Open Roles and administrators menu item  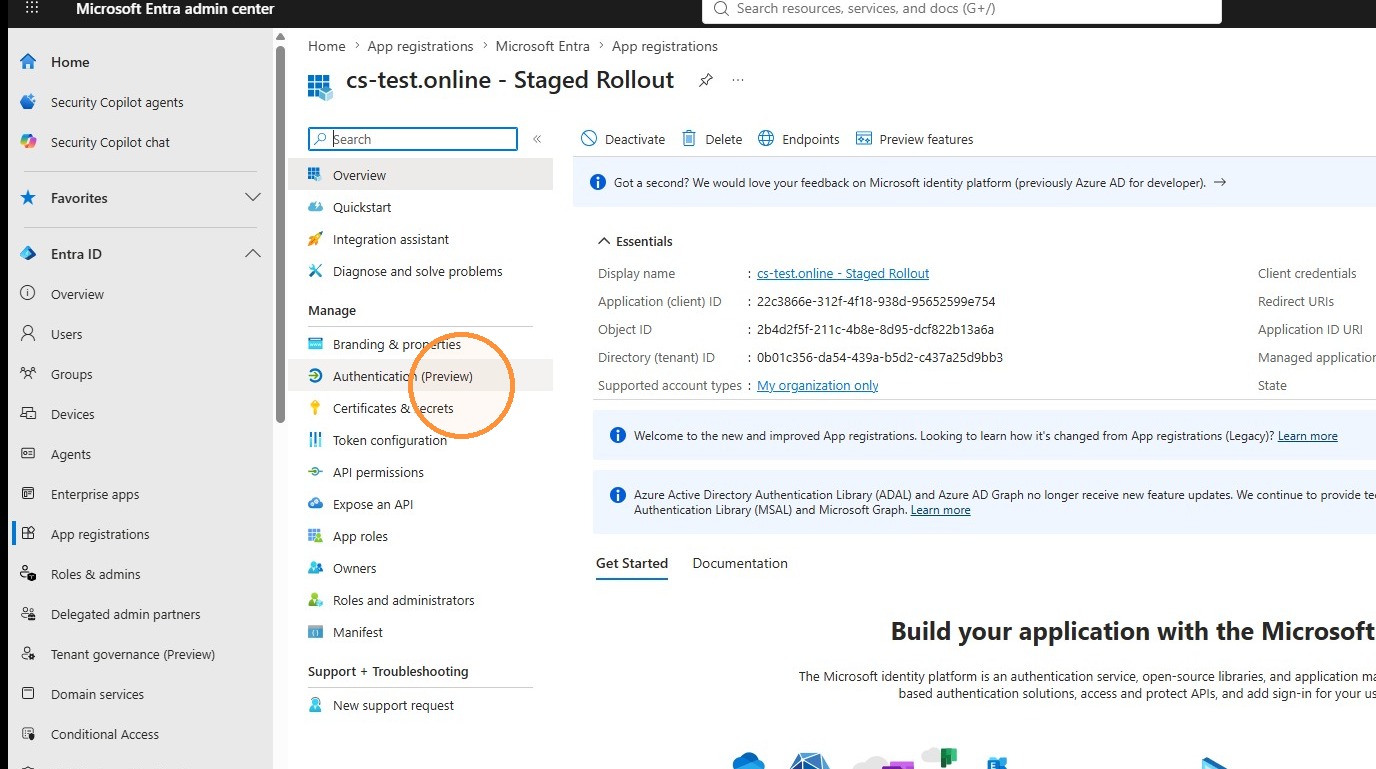click(420, 600)
